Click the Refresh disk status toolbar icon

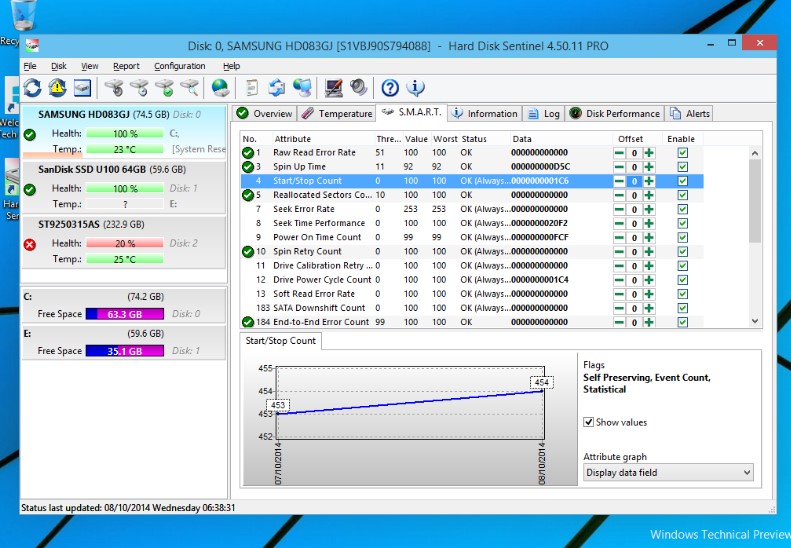click(x=32, y=88)
